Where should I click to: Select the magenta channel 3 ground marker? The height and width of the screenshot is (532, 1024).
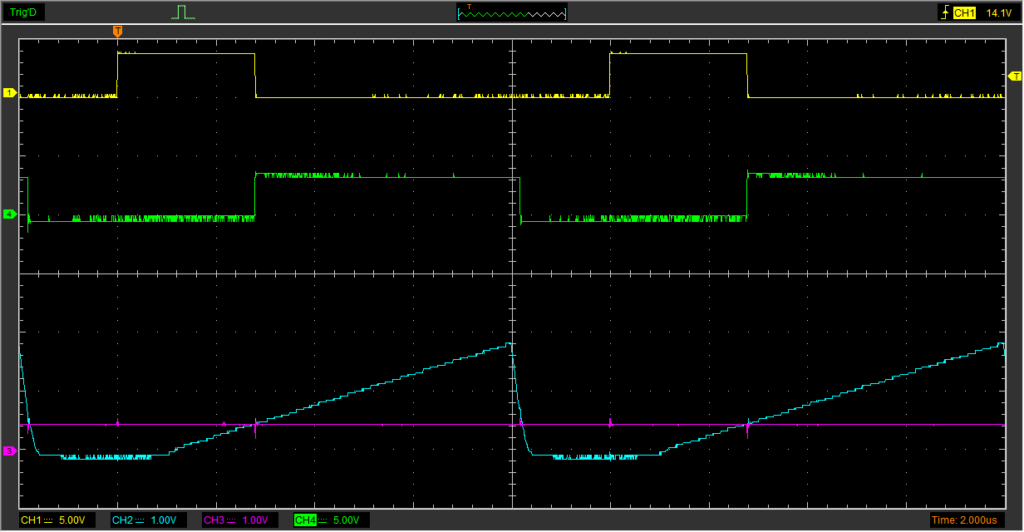point(10,451)
